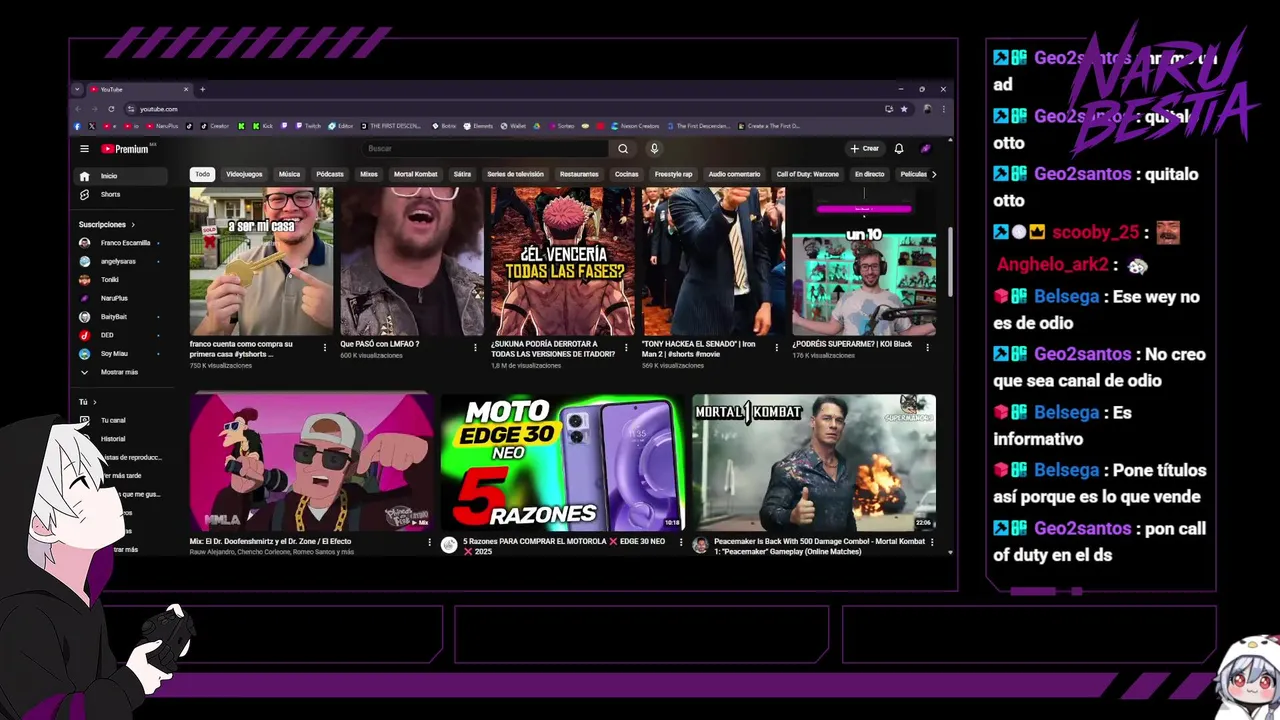Go to Inicio in sidebar
1280x720 pixels.
(x=123, y=176)
